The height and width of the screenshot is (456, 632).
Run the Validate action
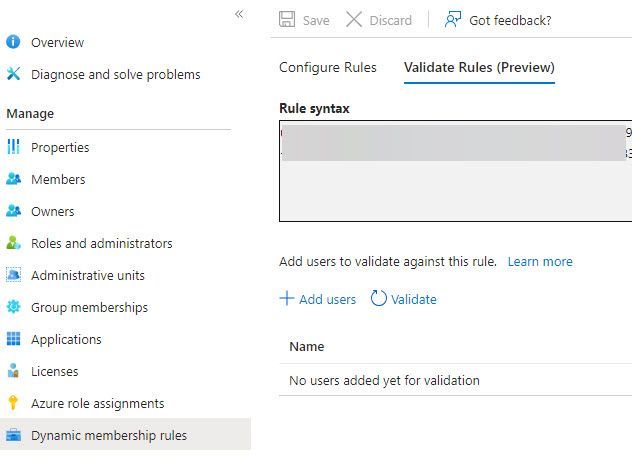(404, 299)
